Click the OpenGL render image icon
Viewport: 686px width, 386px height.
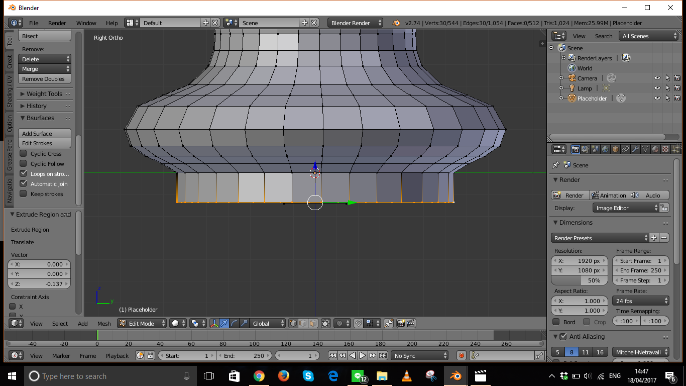point(401,323)
